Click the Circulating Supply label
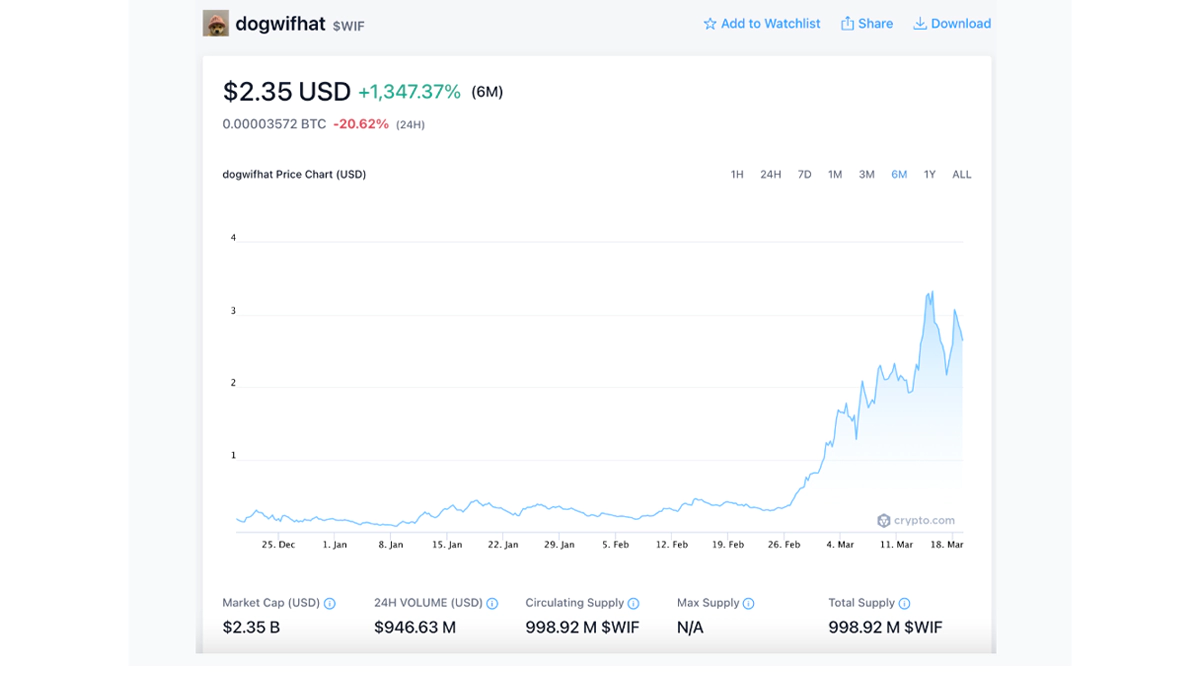This screenshot has height=675, width=1200. [x=575, y=604]
